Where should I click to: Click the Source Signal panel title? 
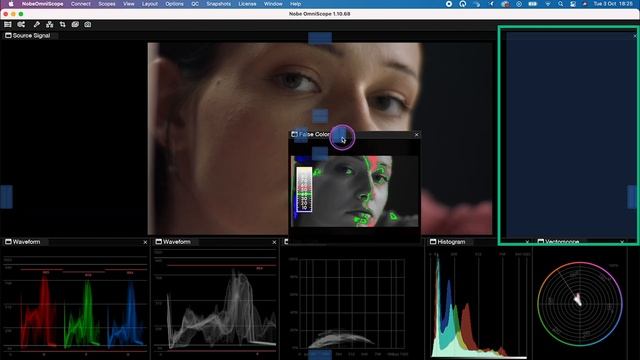point(31,36)
